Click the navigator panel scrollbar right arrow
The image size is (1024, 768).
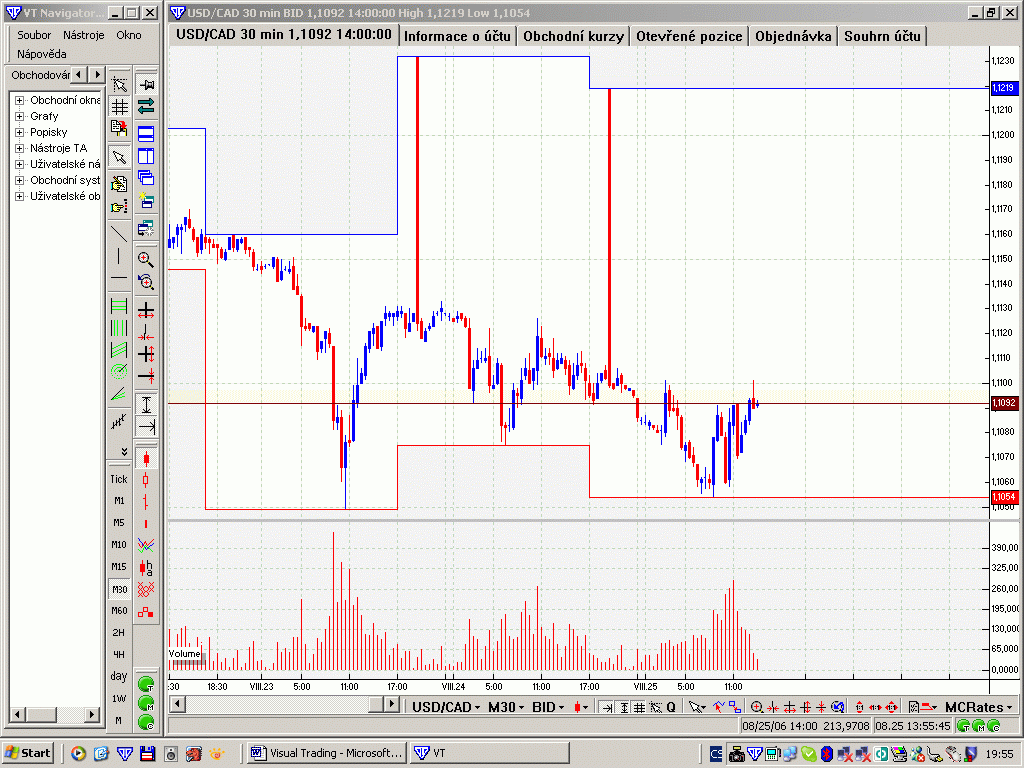coord(93,715)
